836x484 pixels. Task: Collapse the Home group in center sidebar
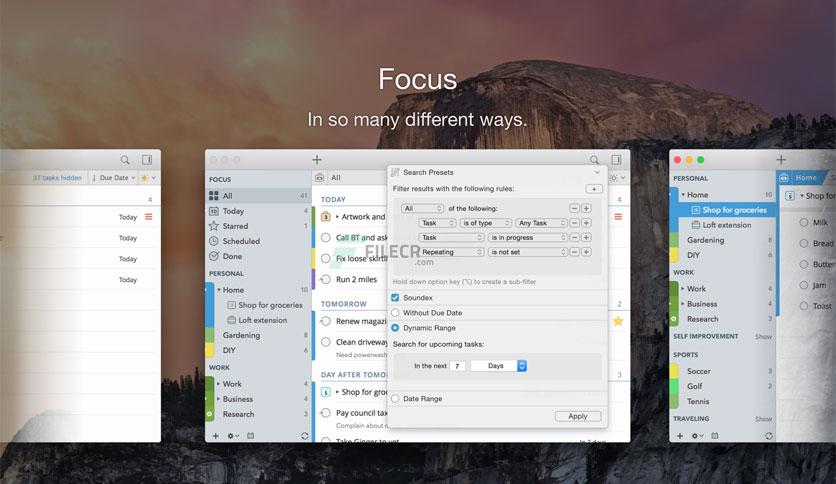(x=219, y=289)
